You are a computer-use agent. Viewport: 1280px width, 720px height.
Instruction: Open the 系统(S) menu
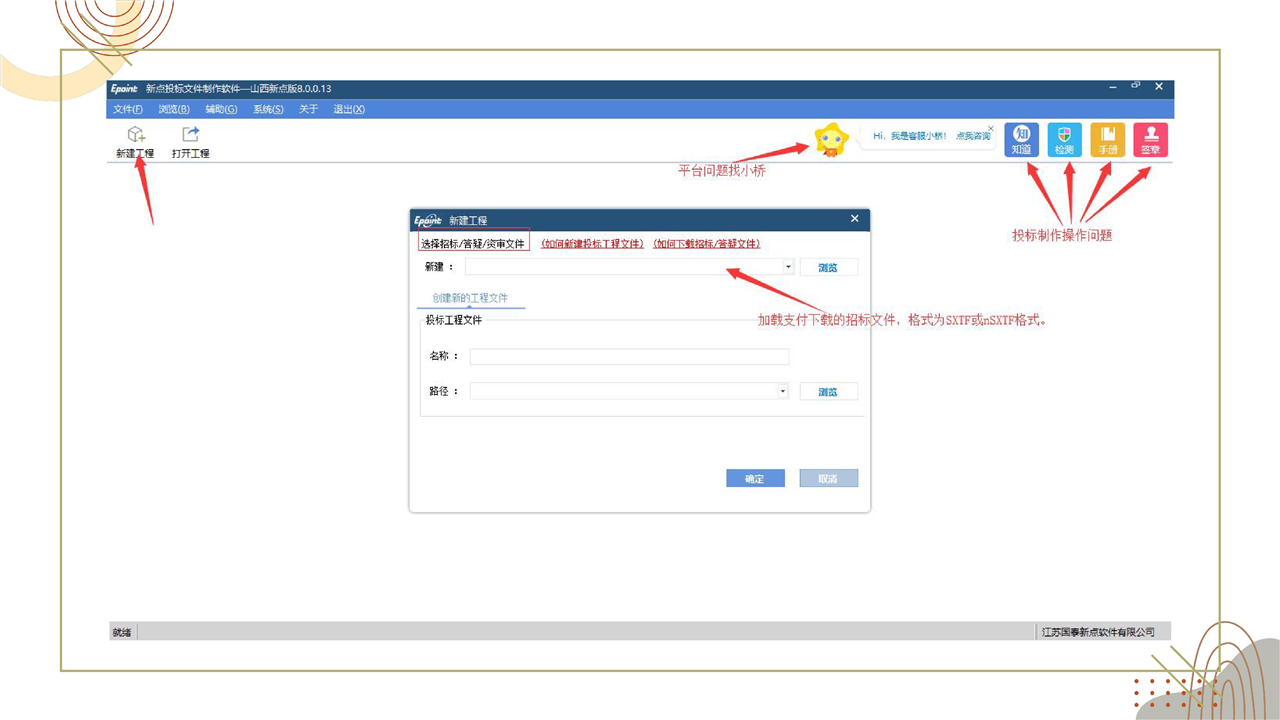[x=268, y=109]
